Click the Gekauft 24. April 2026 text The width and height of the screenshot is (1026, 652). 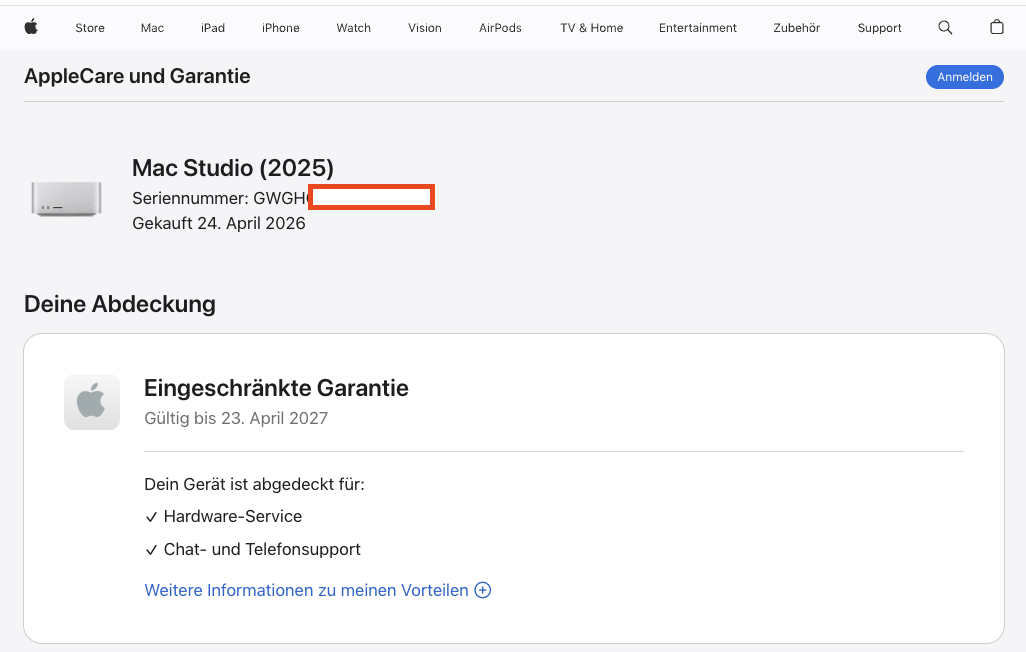pyautogui.click(x=219, y=223)
